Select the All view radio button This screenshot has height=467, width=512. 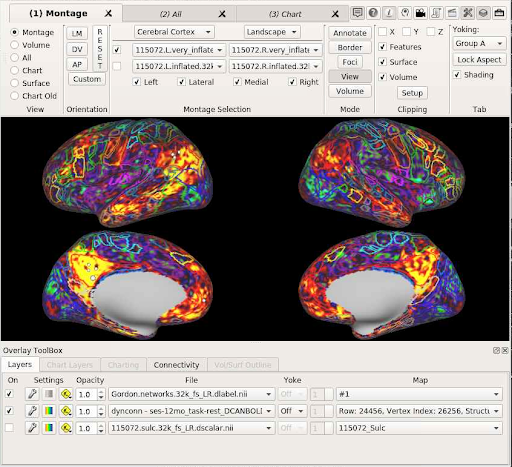14,58
